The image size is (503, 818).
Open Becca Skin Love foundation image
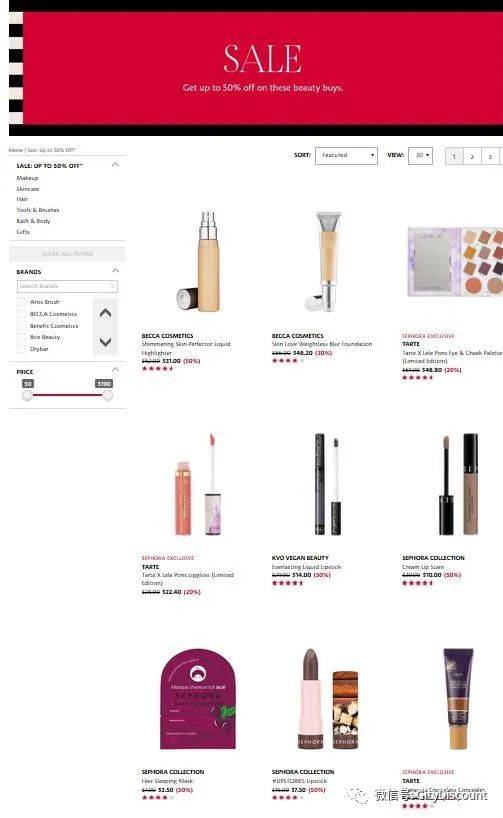tap(325, 261)
